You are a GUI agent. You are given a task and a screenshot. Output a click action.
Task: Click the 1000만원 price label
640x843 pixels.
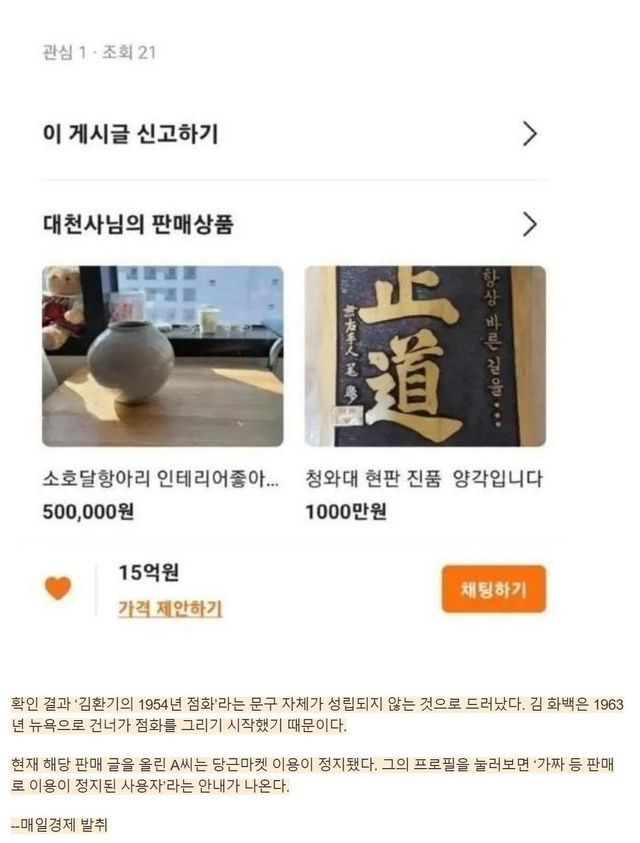click(346, 511)
